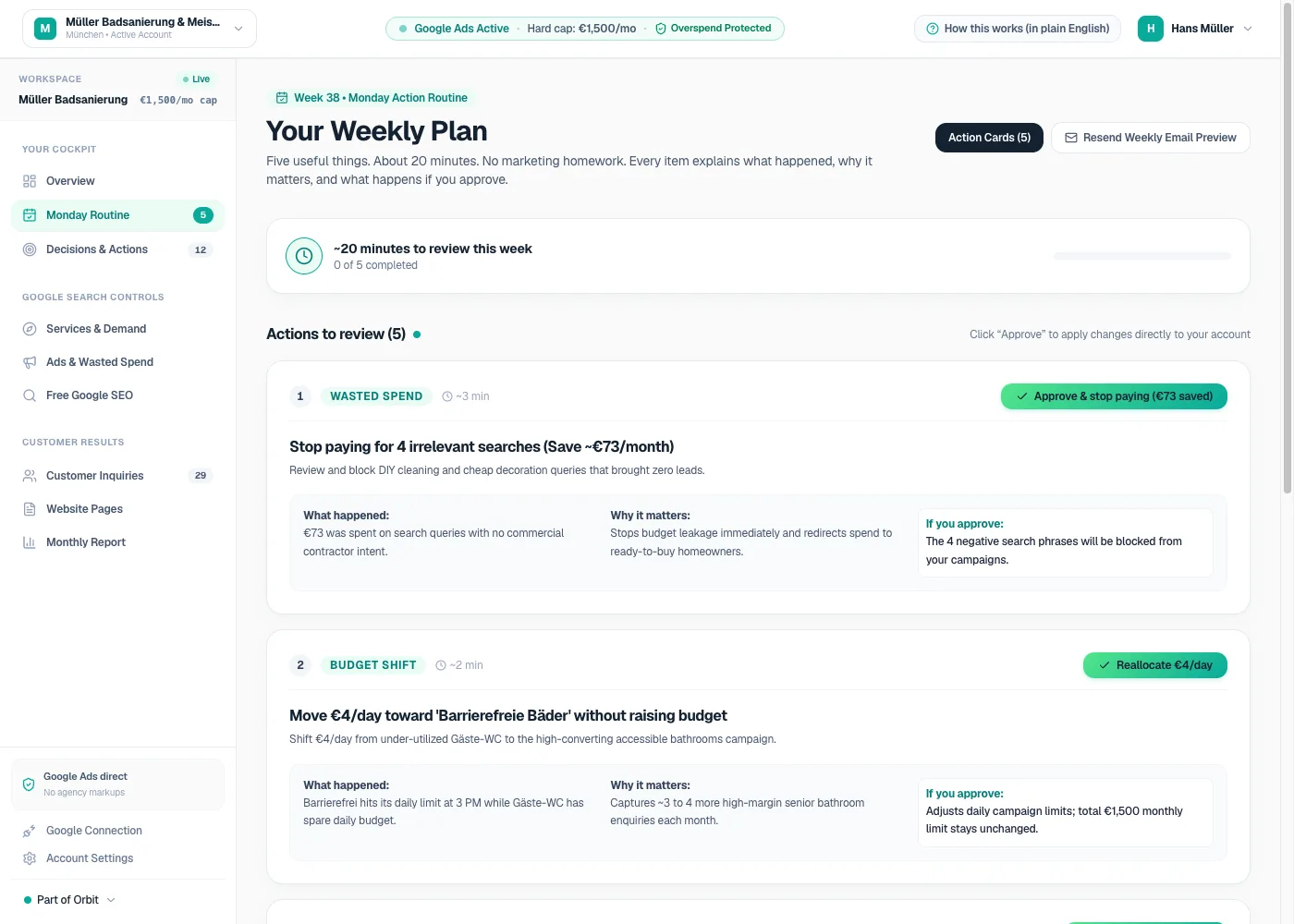Expand the workspace switcher dropdown
Image resolution: width=1294 pixels, height=924 pixels.
pyautogui.click(x=238, y=29)
